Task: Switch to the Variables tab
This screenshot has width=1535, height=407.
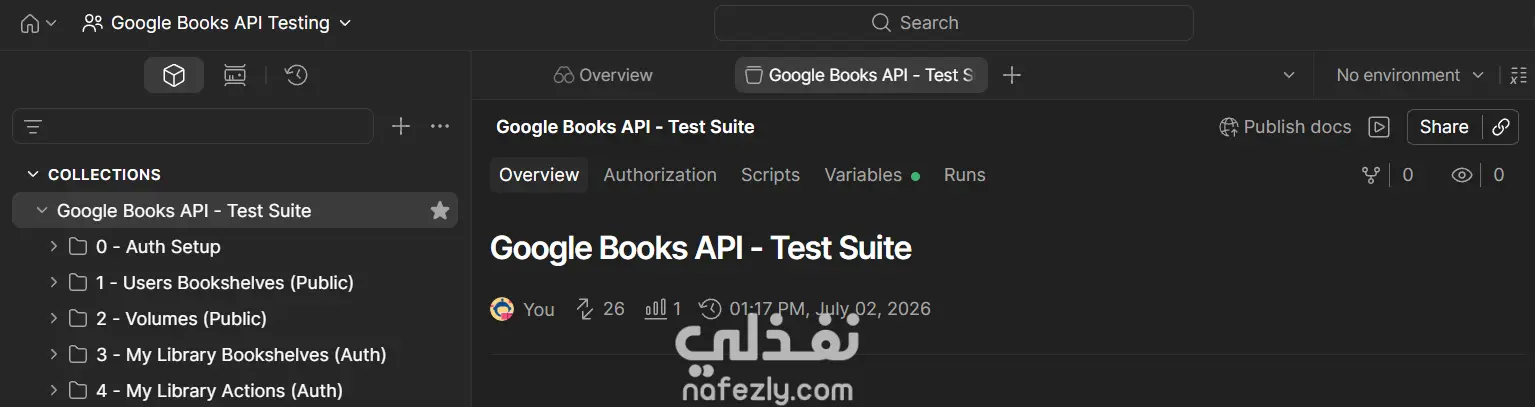Action: coord(863,175)
